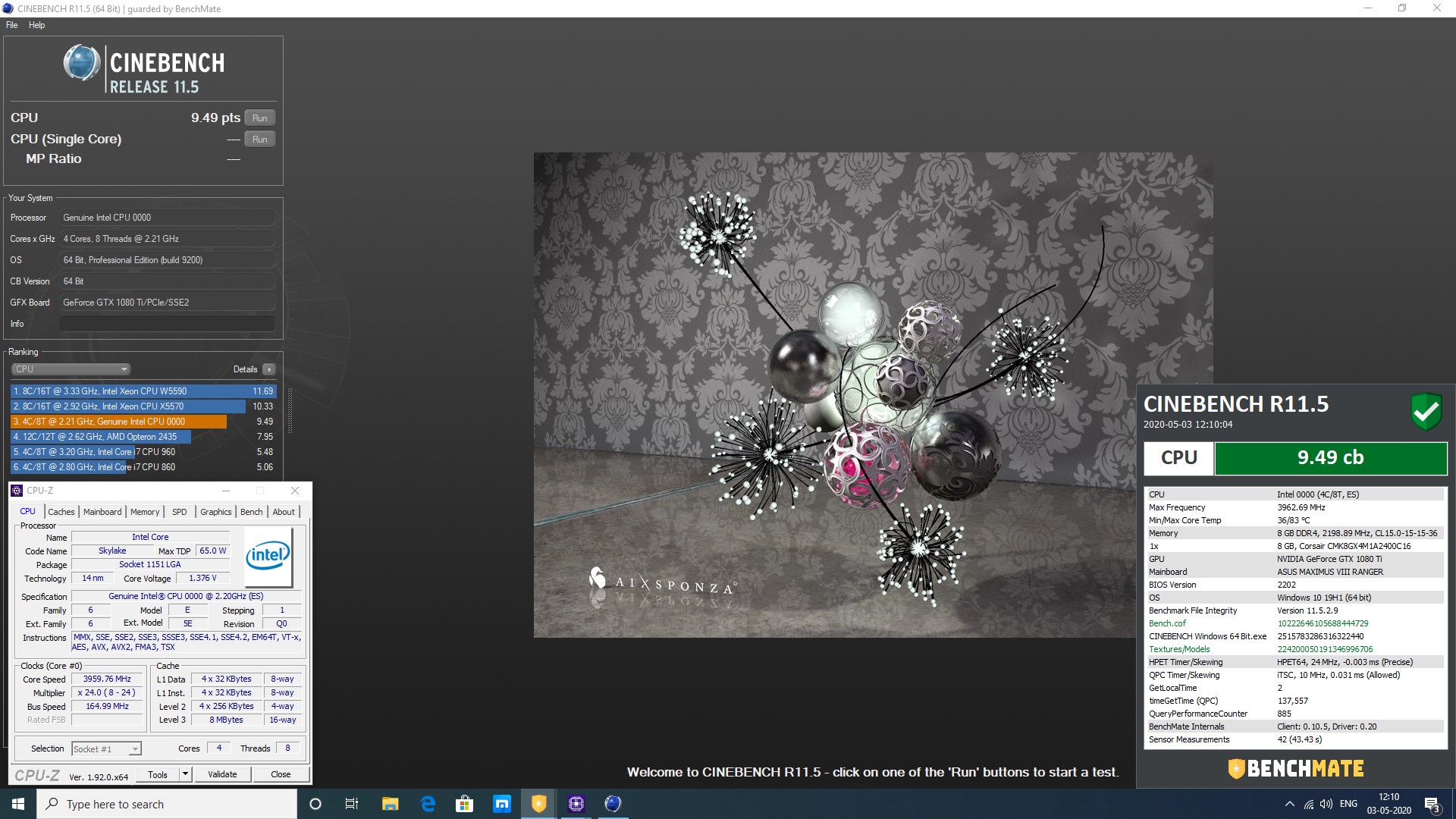Run the CPU Single Core test
This screenshot has width=1456, height=819.
pyautogui.click(x=259, y=140)
